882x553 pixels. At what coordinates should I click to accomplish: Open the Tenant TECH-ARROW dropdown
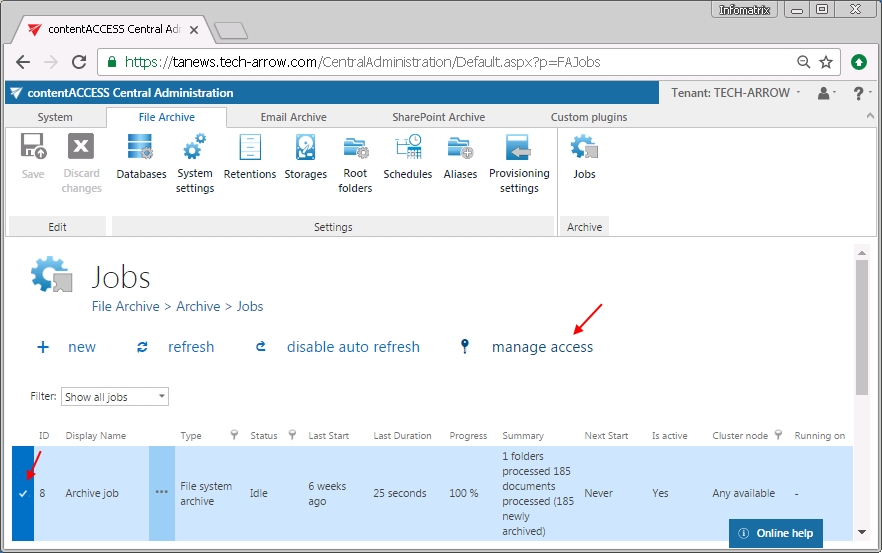pos(737,93)
